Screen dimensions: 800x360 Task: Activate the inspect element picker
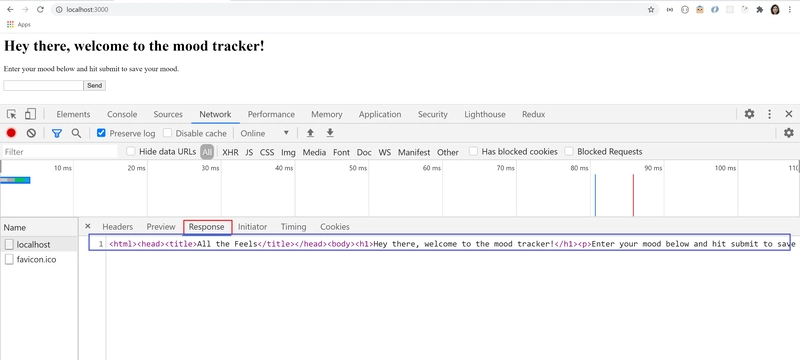tap(12, 114)
